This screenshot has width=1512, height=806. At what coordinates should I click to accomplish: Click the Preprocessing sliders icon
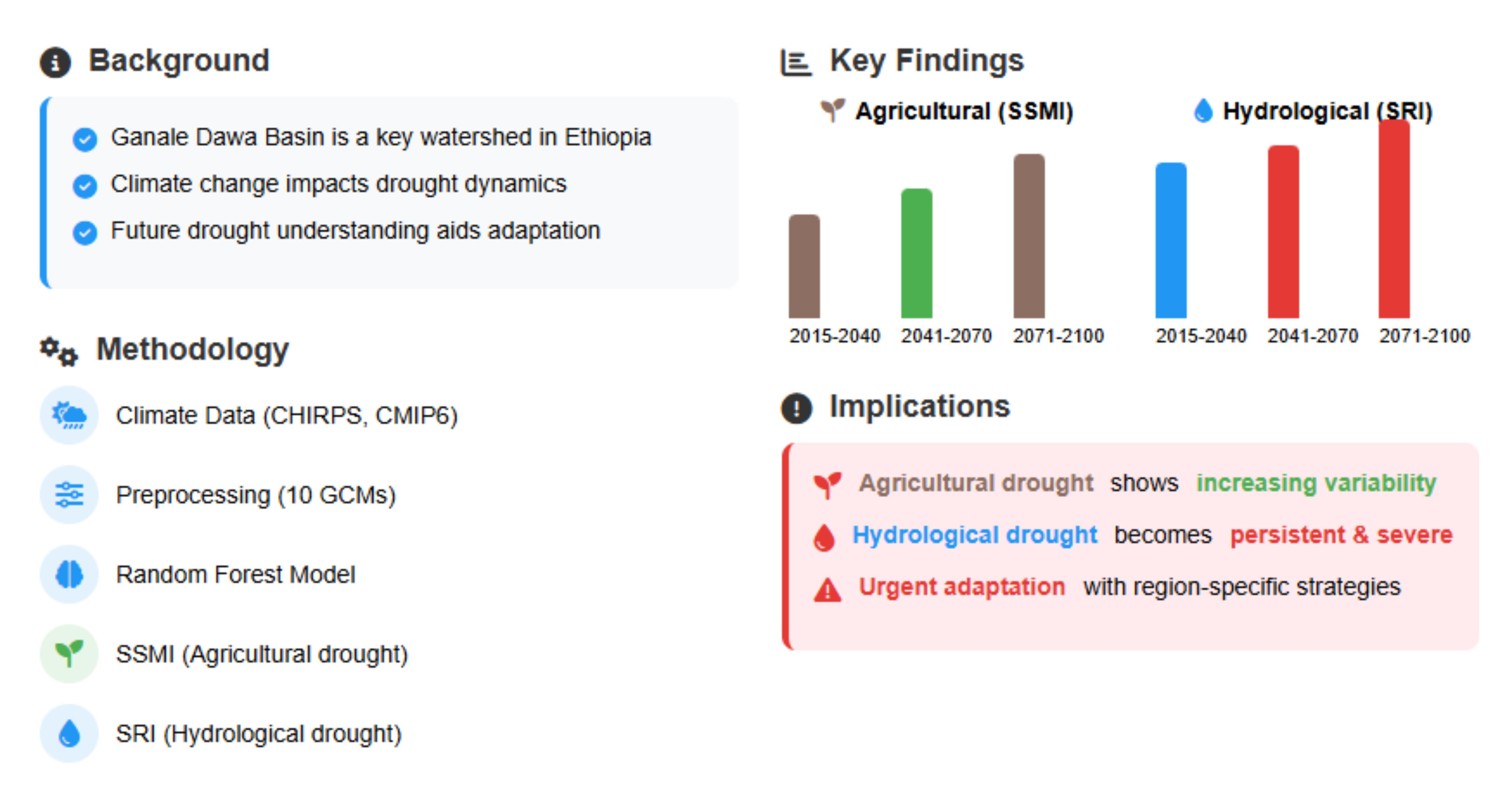(x=69, y=494)
